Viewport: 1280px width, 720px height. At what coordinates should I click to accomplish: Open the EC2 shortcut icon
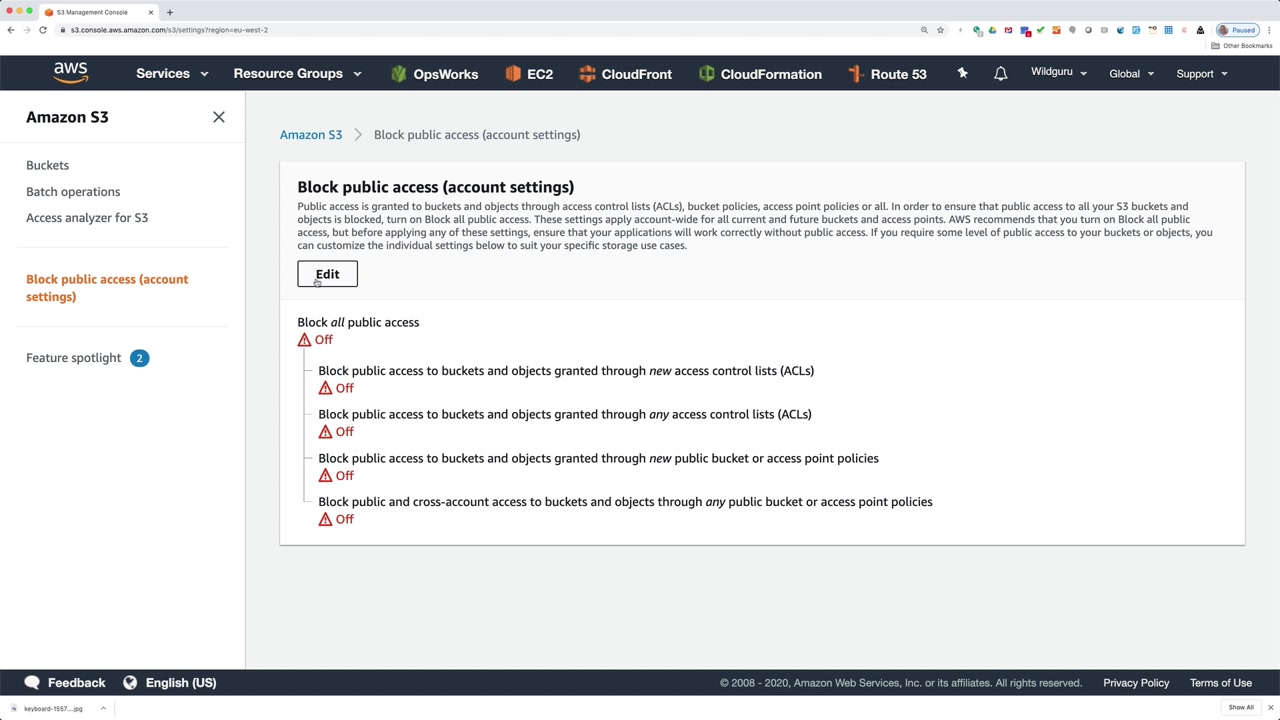click(513, 74)
